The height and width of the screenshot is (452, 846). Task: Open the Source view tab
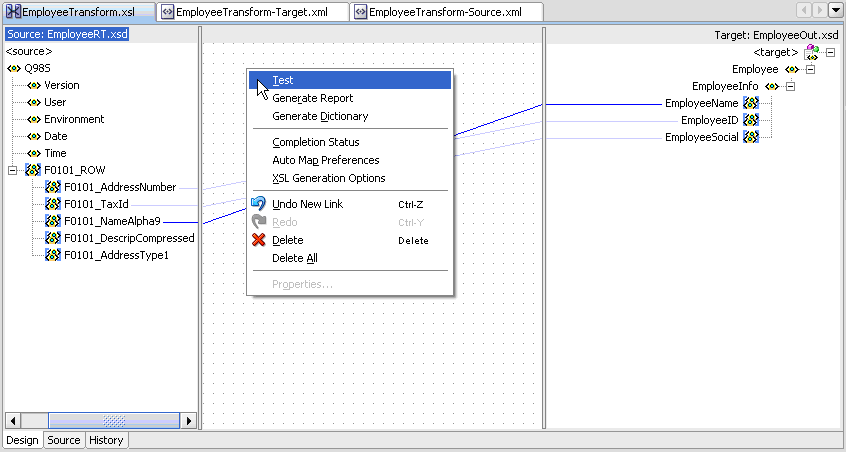point(64,440)
